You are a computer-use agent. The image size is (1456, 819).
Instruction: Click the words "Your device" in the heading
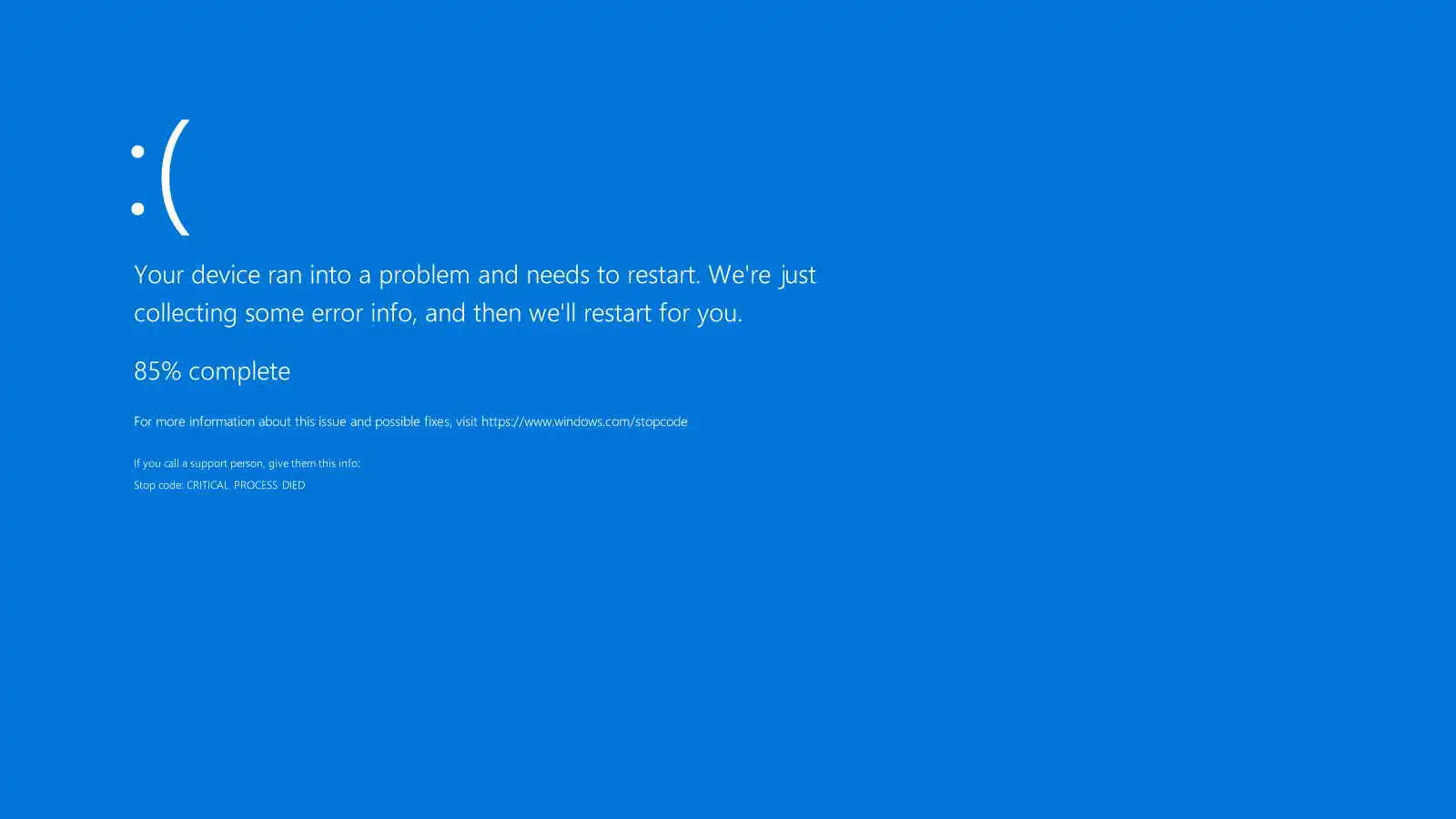(x=197, y=274)
